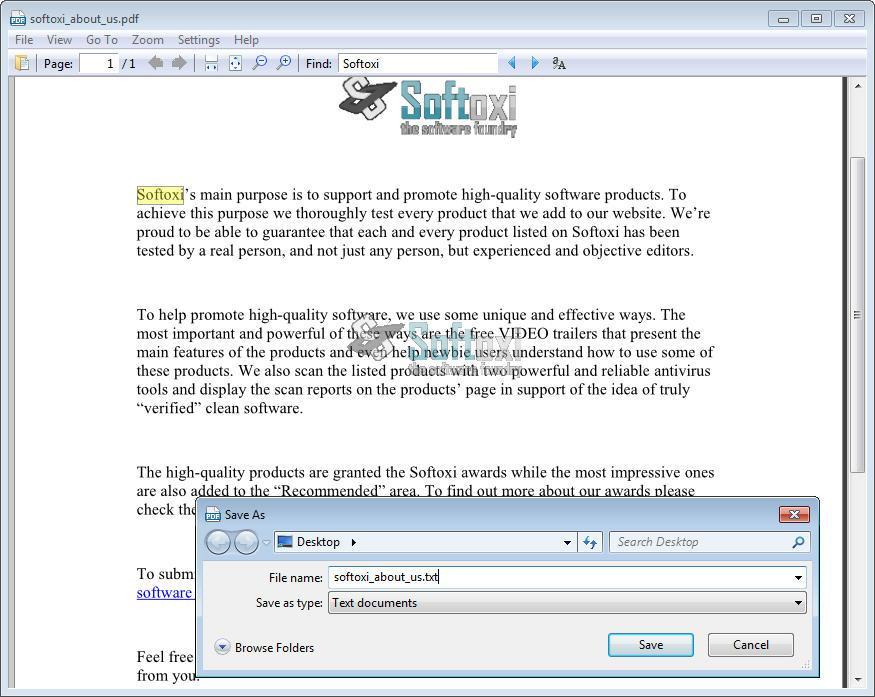Minimize the PDF viewer window
This screenshot has width=875, height=697.
pyautogui.click(x=783, y=19)
